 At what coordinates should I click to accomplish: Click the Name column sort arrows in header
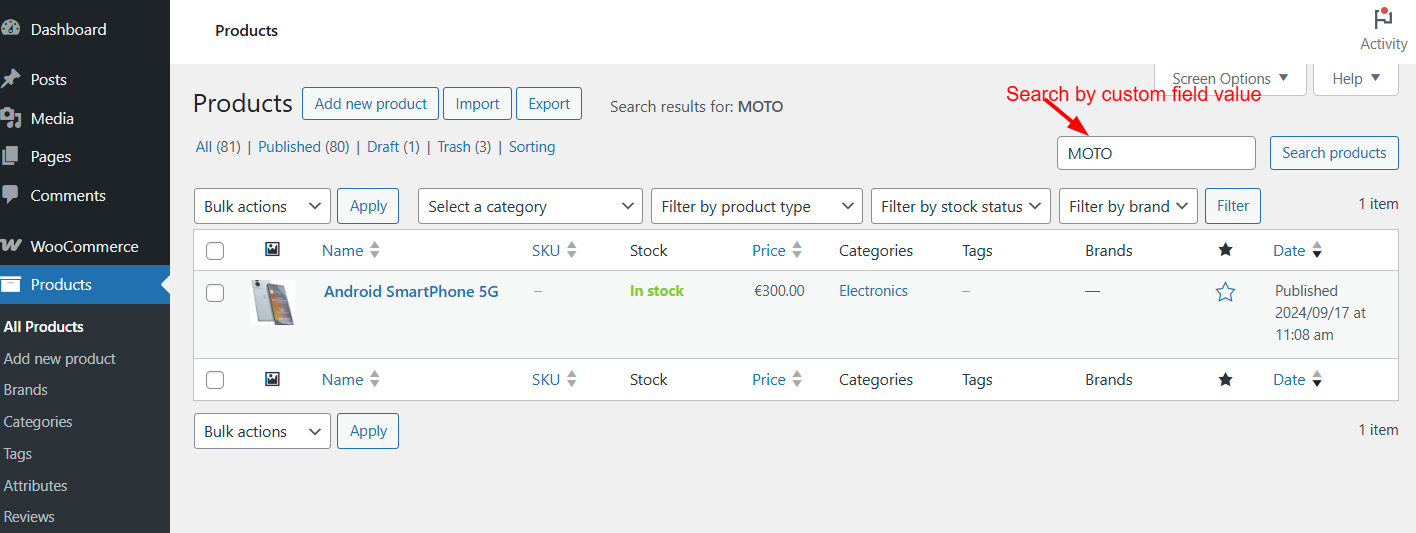point(375,250)
